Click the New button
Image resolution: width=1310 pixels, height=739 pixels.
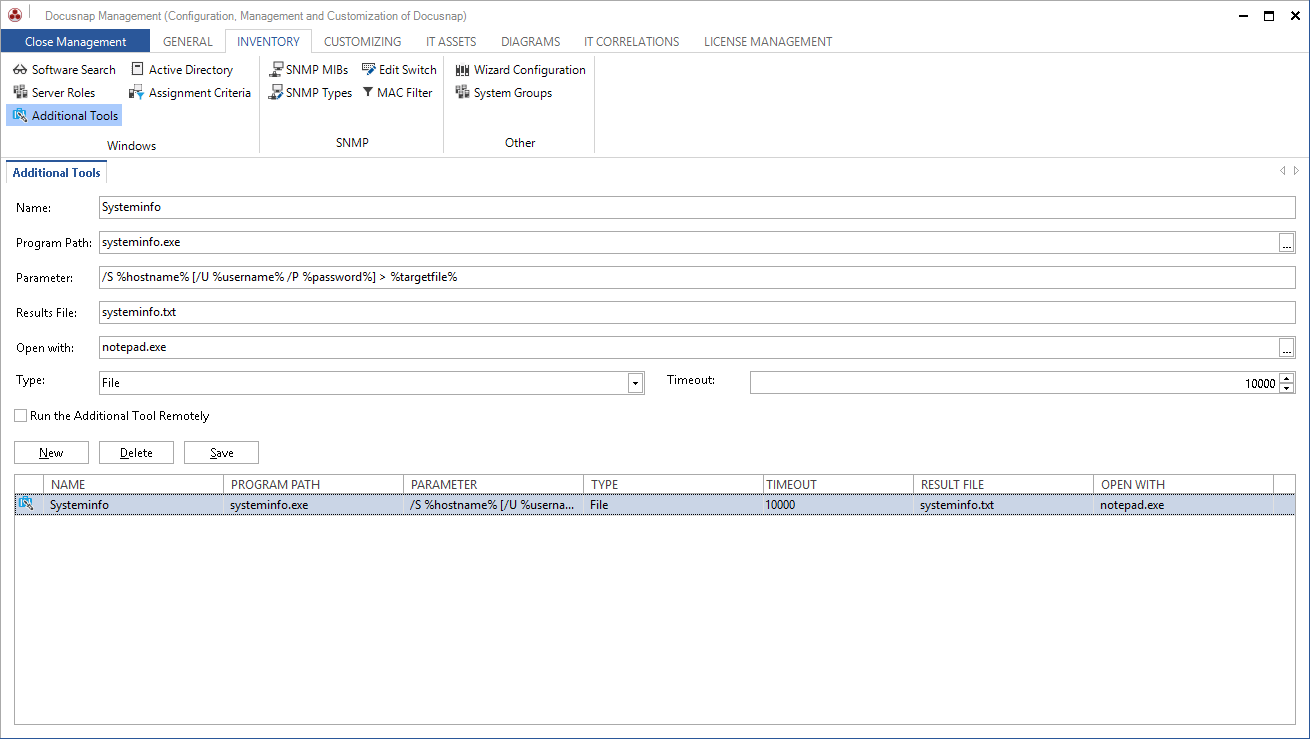tap(51, 453)
